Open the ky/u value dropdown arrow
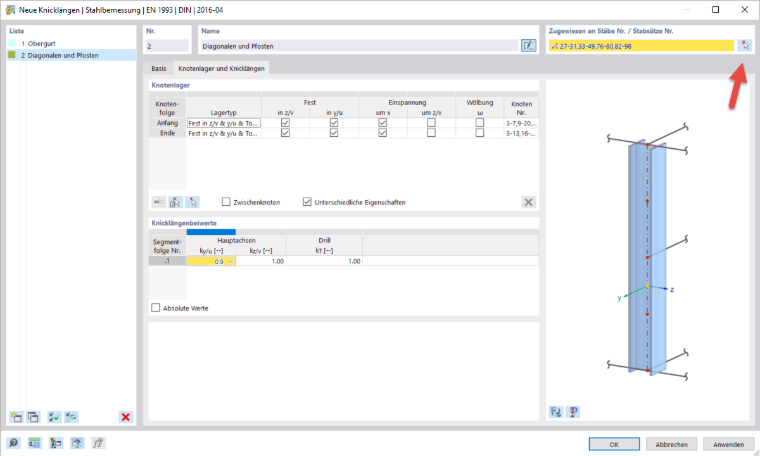 231,261
